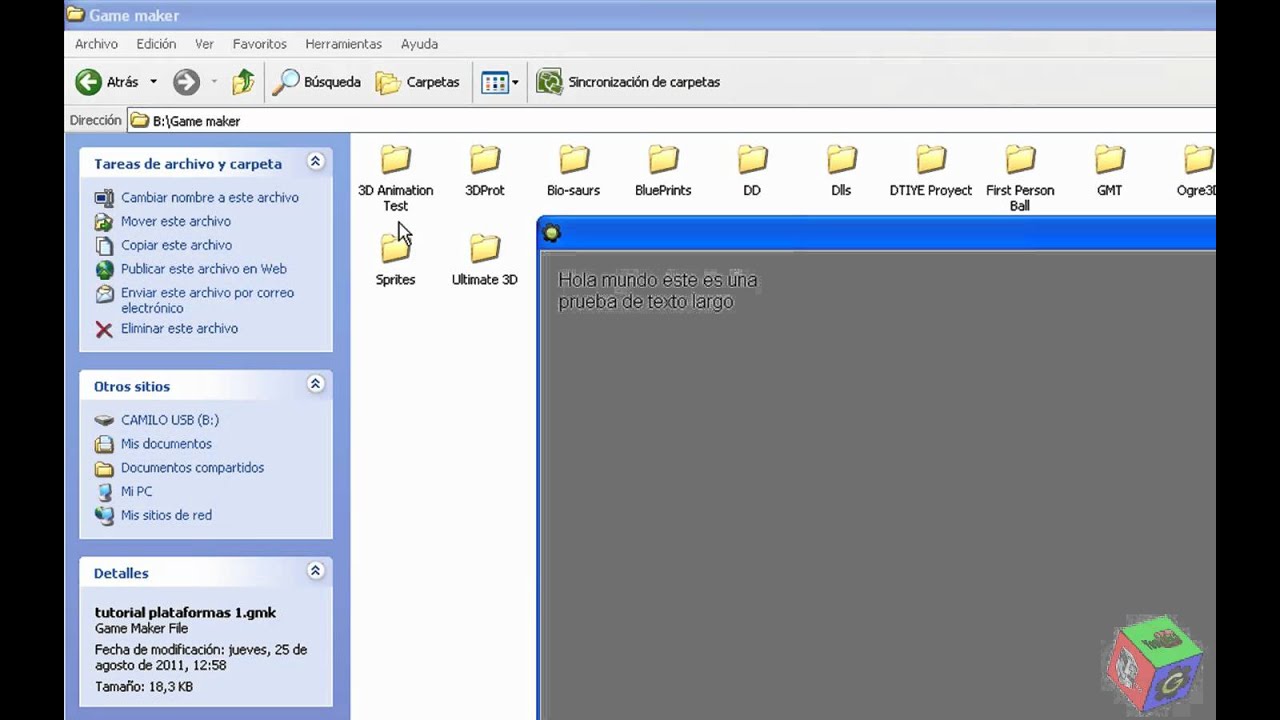Select the Ogre3D folder

1196,169
